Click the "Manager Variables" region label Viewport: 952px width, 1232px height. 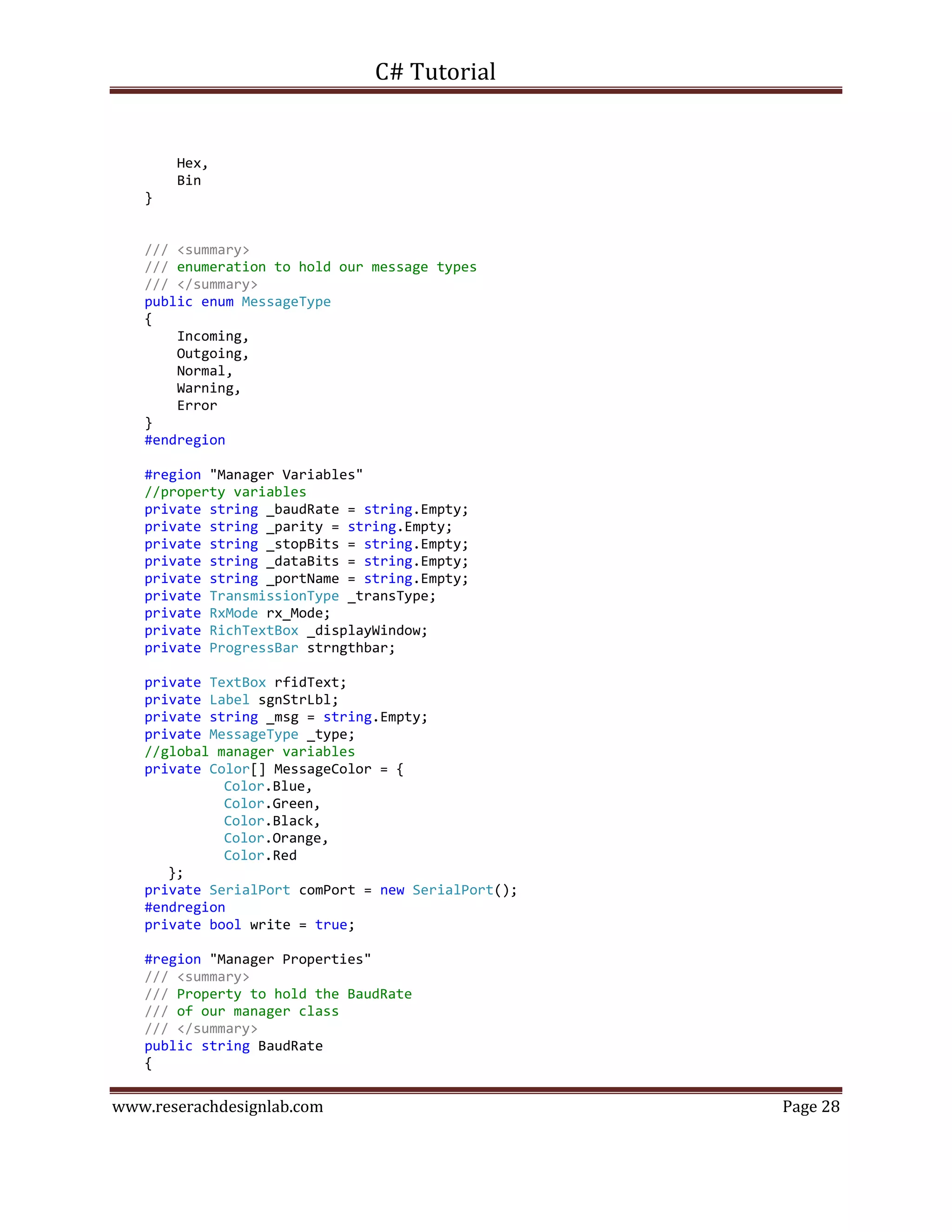[x=286, y=475]
